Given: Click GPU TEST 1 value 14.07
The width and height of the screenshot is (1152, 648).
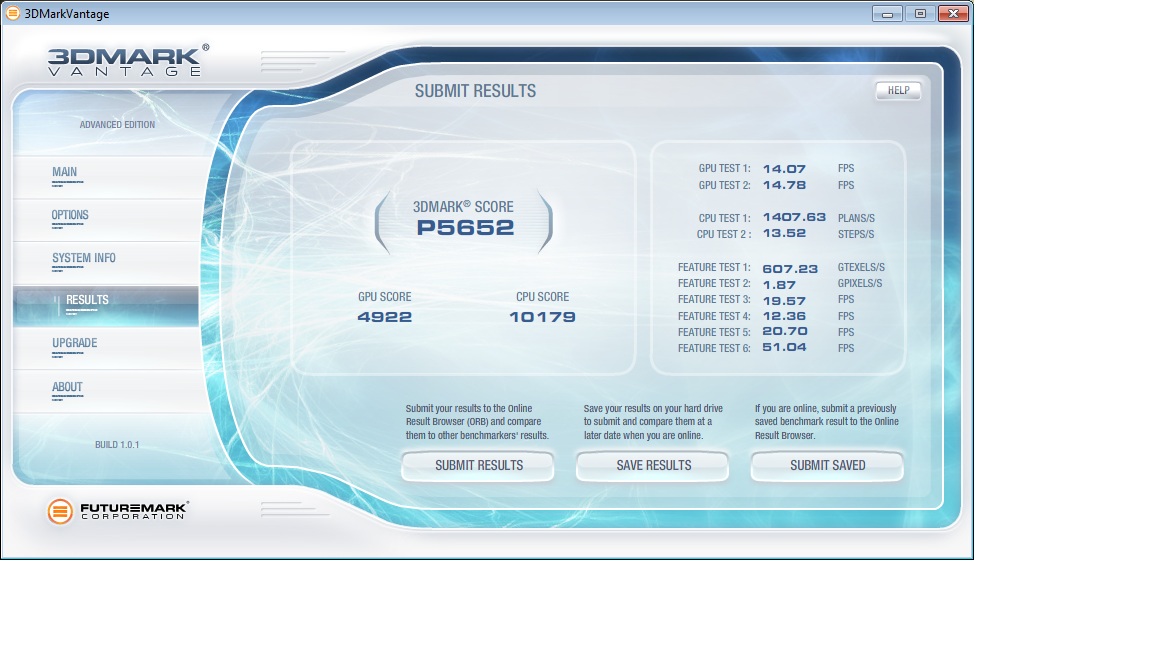Looking at the screenshot, I should point(784,169).
